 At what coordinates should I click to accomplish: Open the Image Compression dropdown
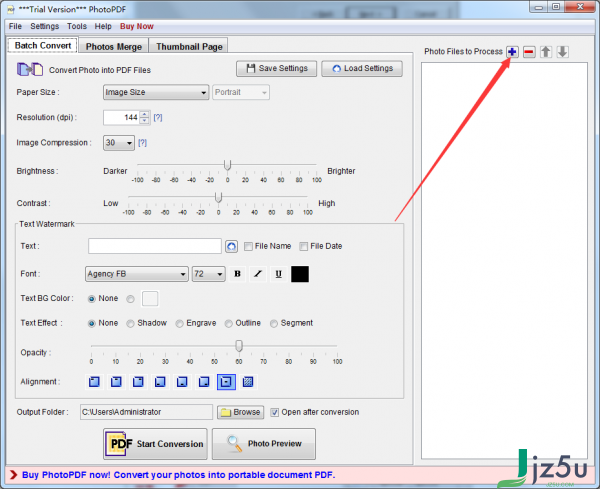tap(119, 143)
